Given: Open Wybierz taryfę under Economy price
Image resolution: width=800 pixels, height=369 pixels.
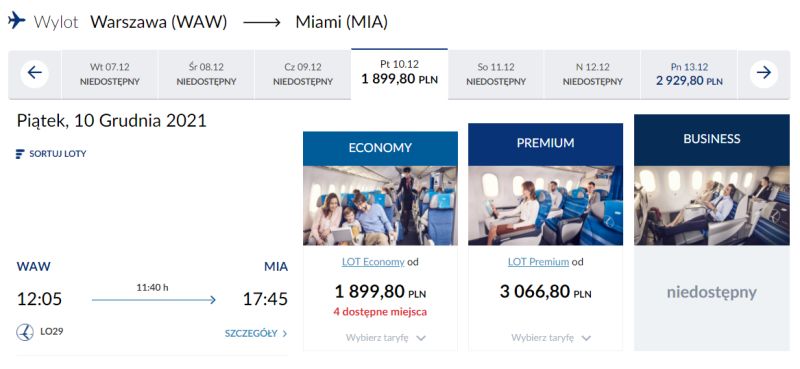Looking at the screenshot, I should 377,338.
